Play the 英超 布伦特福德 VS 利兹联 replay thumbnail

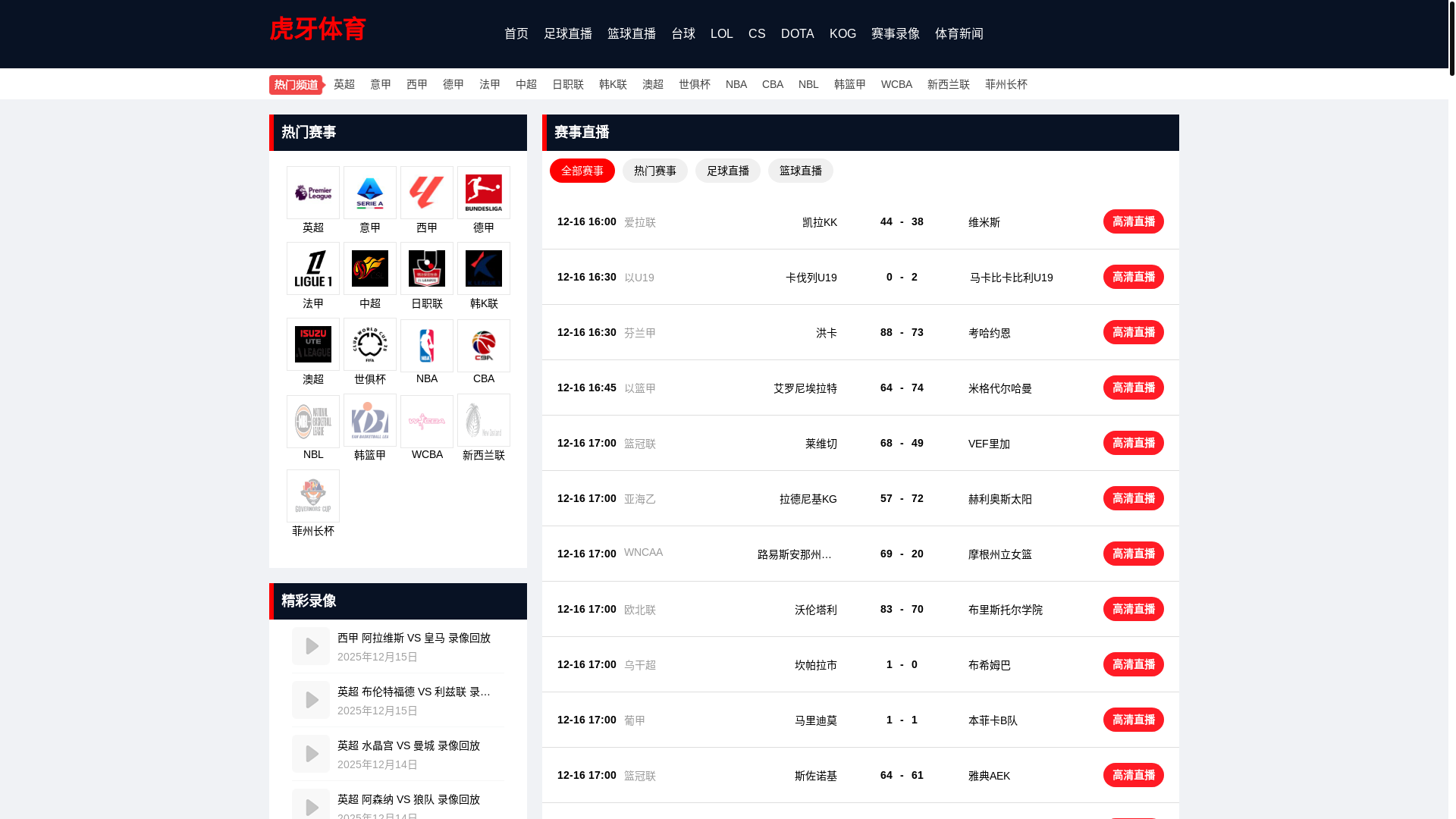[x=311, y=700]
